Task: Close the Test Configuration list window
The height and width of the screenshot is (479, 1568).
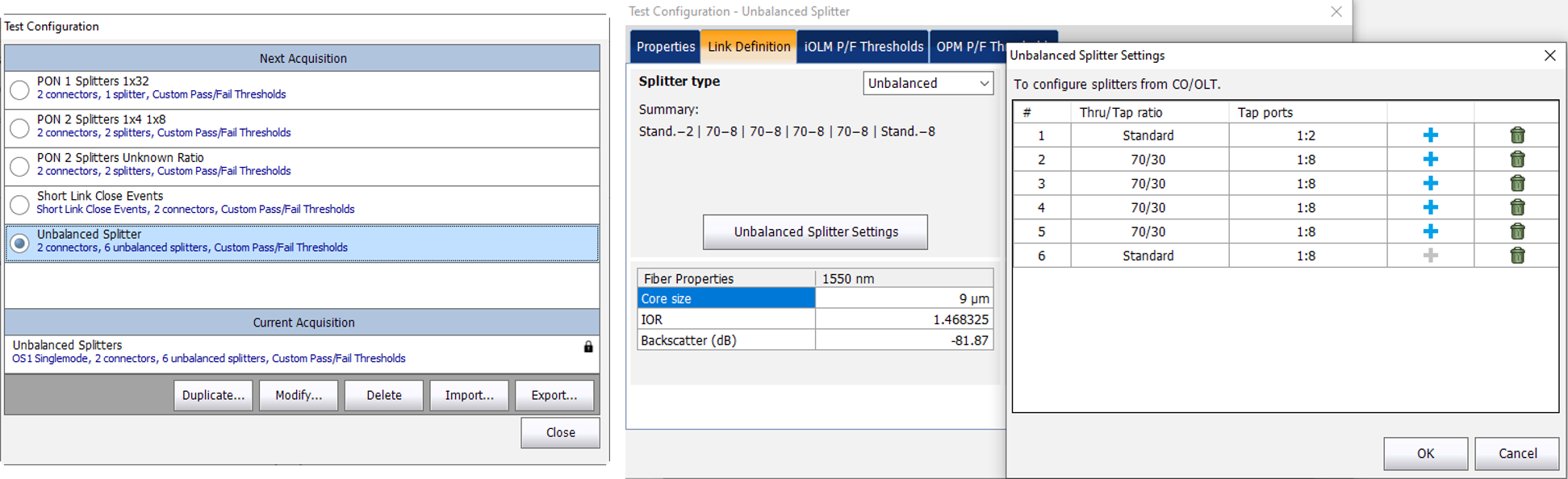Action: [x=560, y=433]
